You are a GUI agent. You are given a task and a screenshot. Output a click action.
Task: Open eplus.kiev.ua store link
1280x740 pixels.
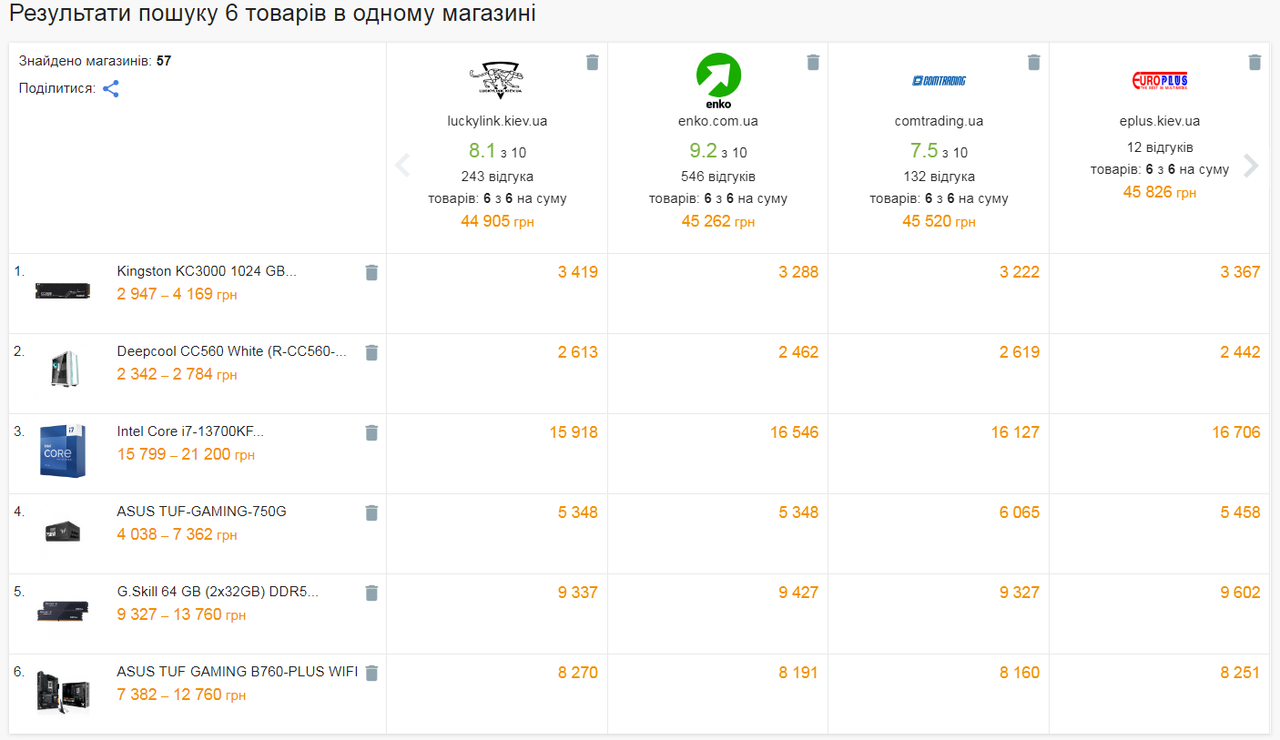coord(1160,121)
